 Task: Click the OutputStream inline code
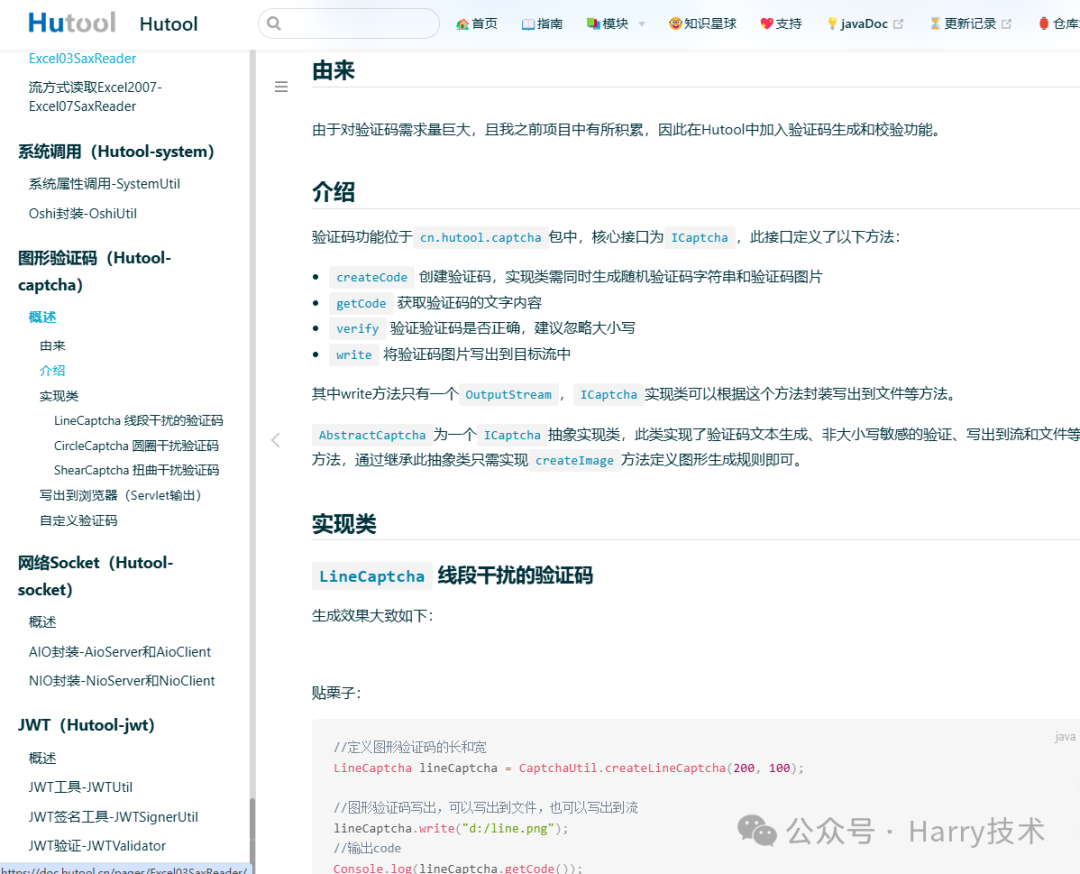[x=508, y=395]
